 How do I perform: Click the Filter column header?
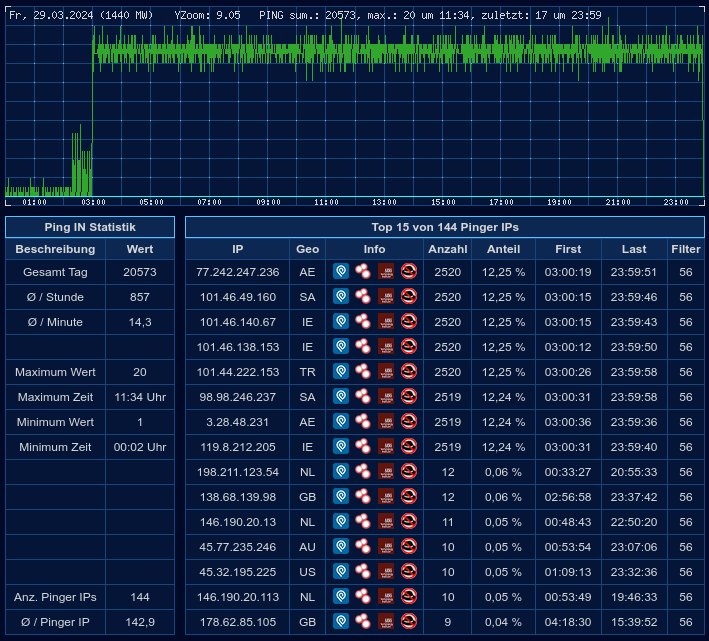point(686,249)
